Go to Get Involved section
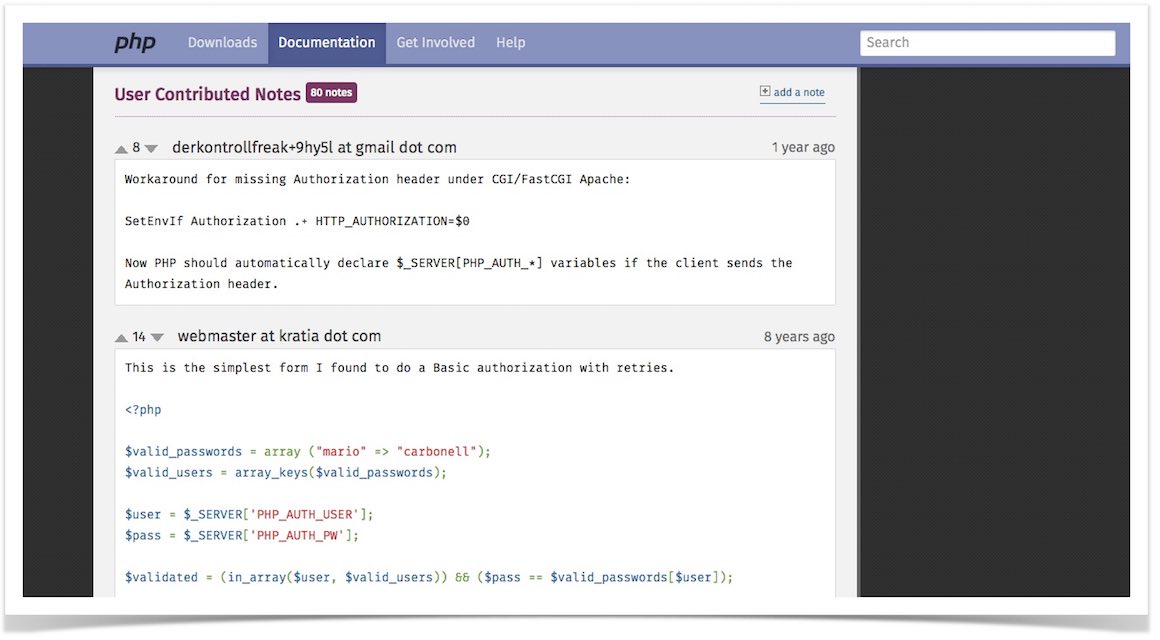Image resolution: width=1160 pixels, height=640 pixels. click(435, 43)
